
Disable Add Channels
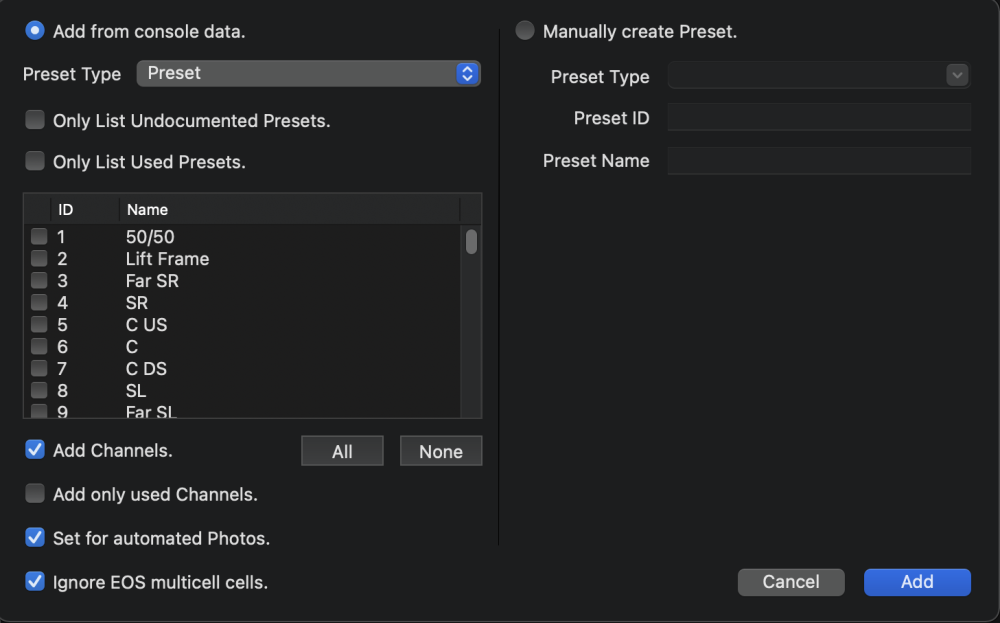35,450
